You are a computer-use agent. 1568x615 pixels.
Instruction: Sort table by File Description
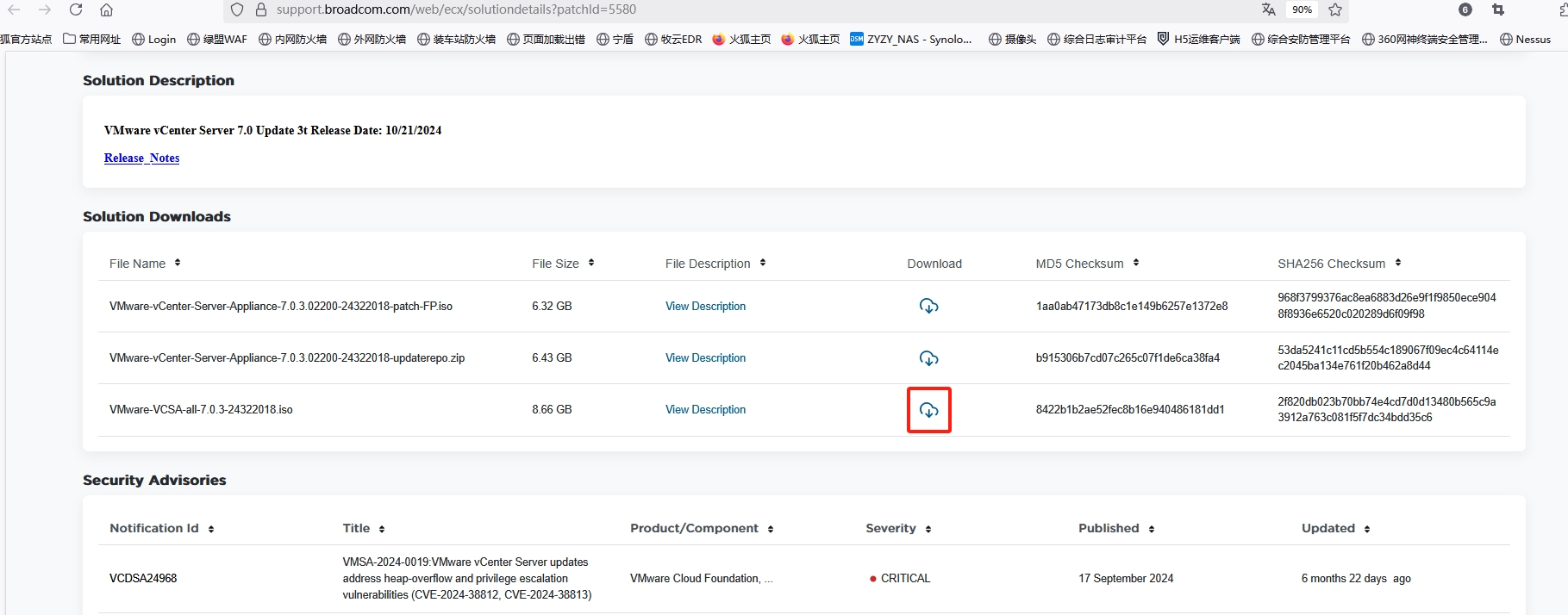tap(763, 263)
